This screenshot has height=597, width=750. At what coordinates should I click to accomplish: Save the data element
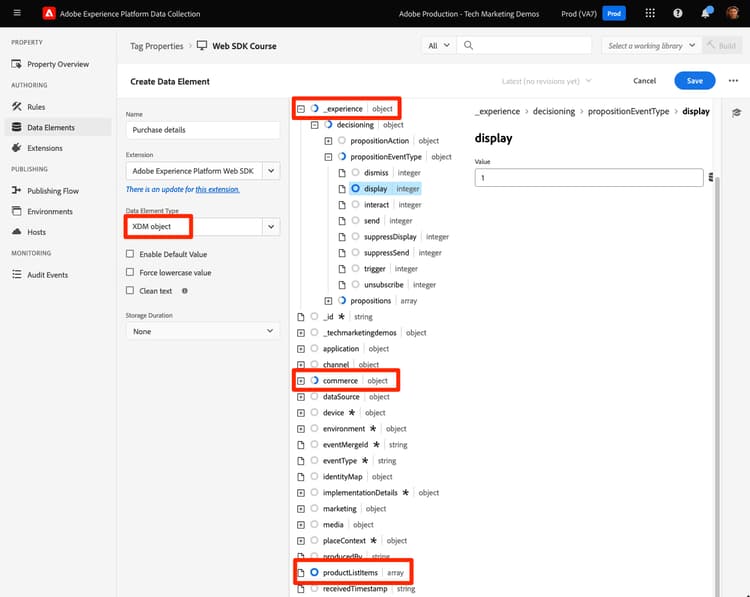tap(695, 81)
